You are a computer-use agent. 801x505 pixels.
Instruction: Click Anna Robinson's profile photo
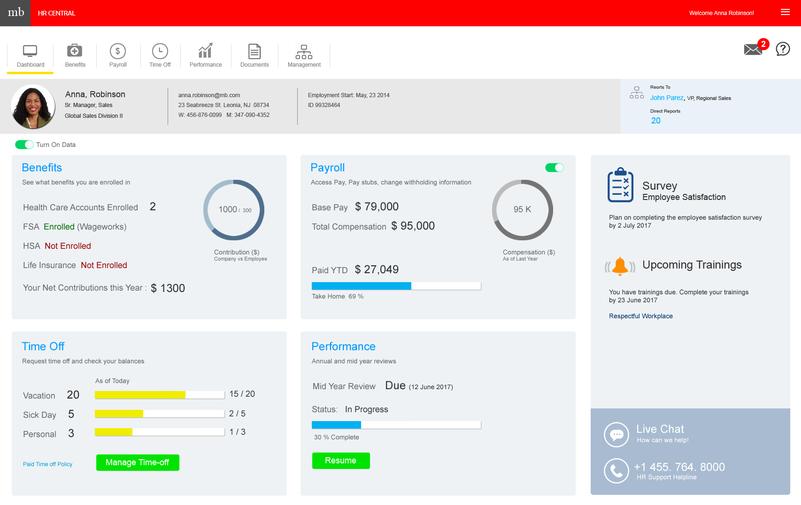(33, 107)
